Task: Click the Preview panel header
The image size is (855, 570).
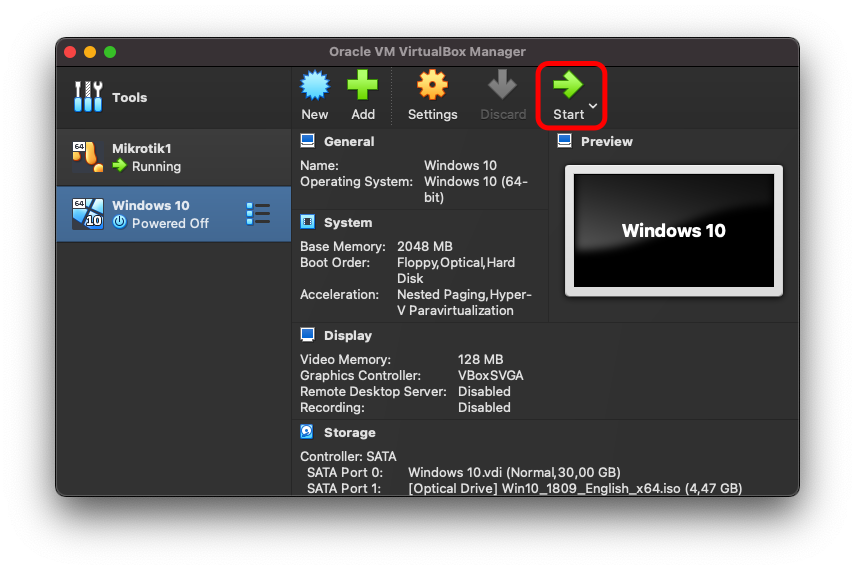Action: click(606, 142)
